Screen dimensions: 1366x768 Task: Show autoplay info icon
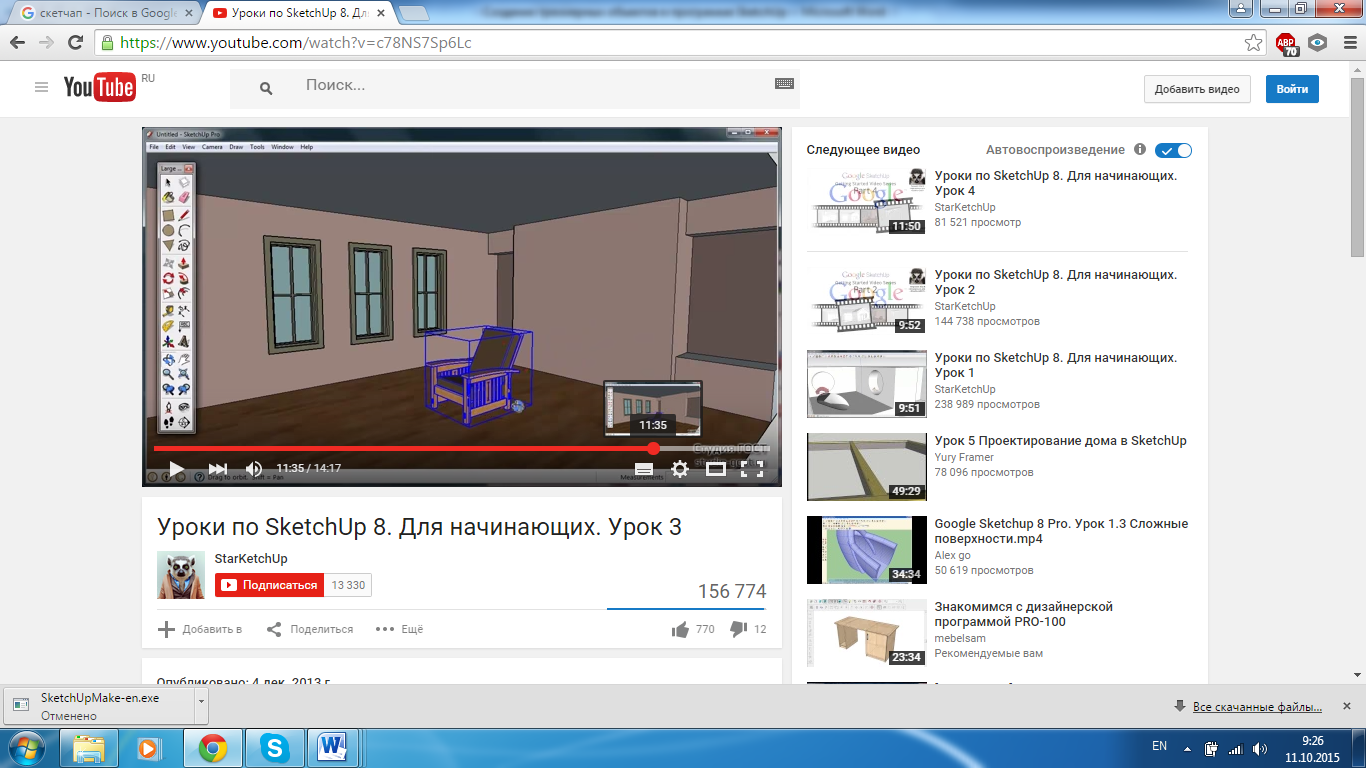click(x=1140, y=149)
